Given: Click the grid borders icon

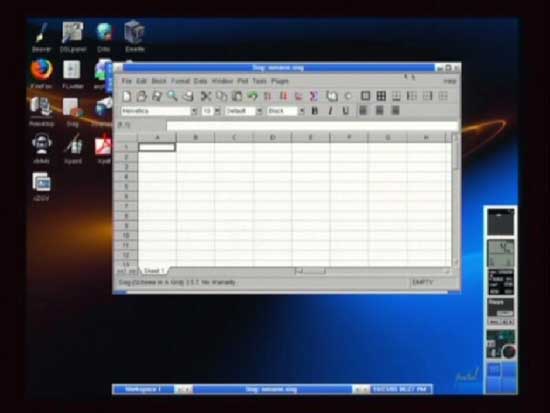Looking at the screenshot, I should pos(381,96).
